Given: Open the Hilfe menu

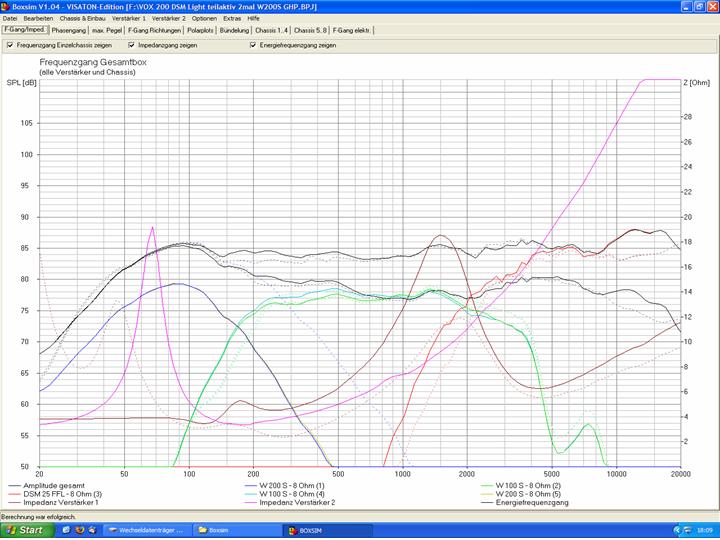Looking at the screenshot, I should (x=256, y=18).
